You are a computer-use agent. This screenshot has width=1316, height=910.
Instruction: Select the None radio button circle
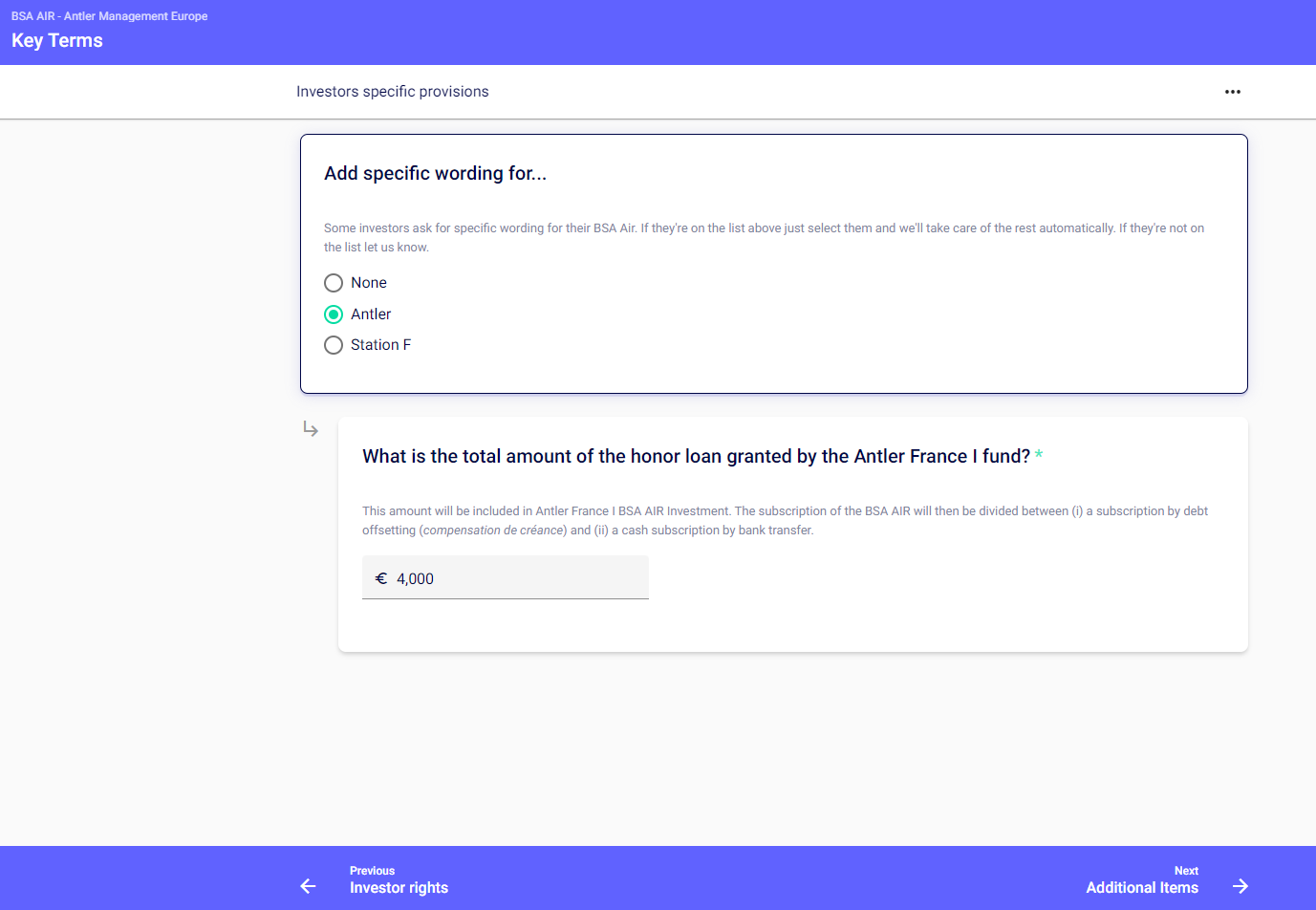334,283
